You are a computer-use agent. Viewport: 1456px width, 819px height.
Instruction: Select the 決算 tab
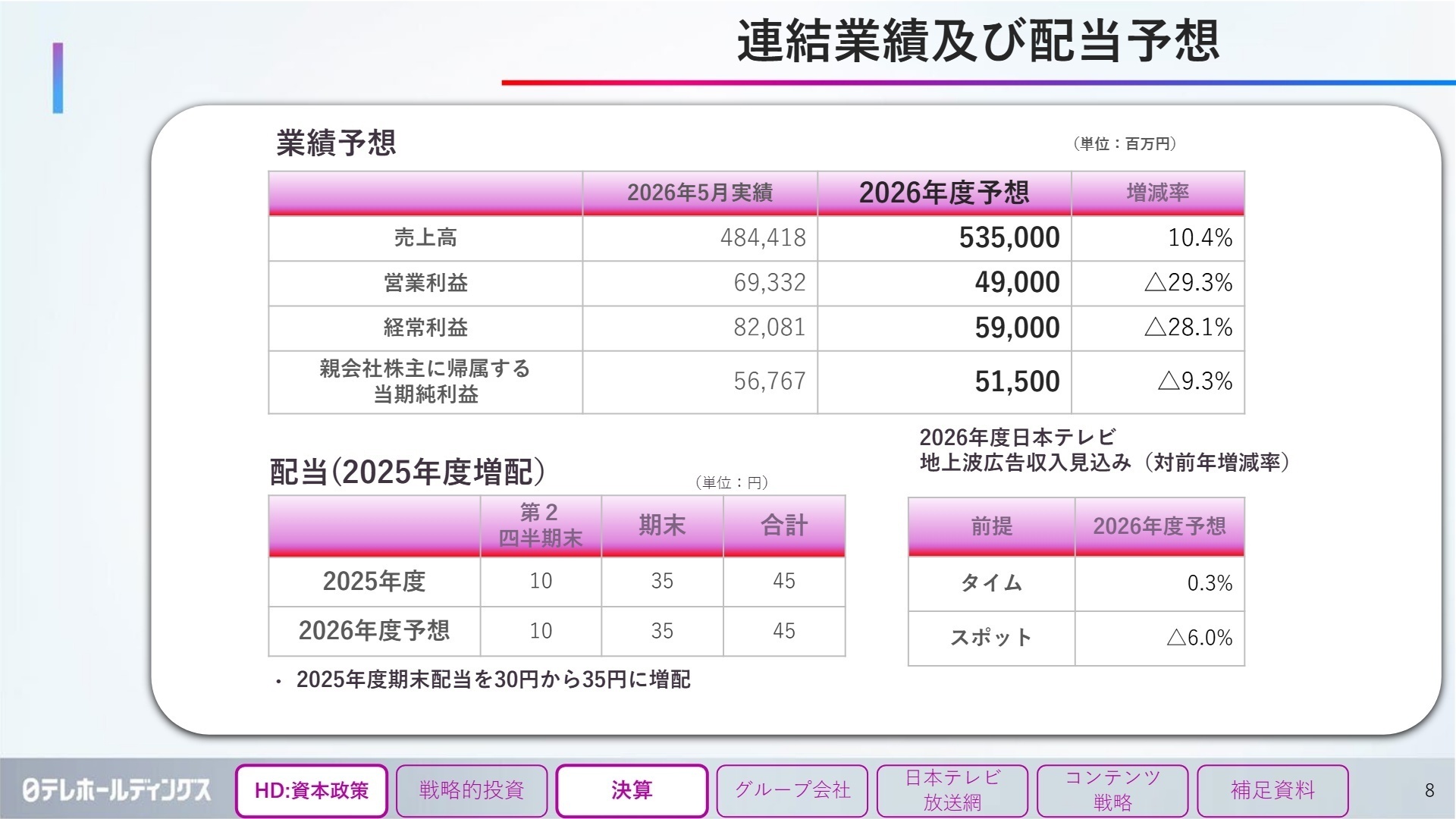[x=632, y=790]
